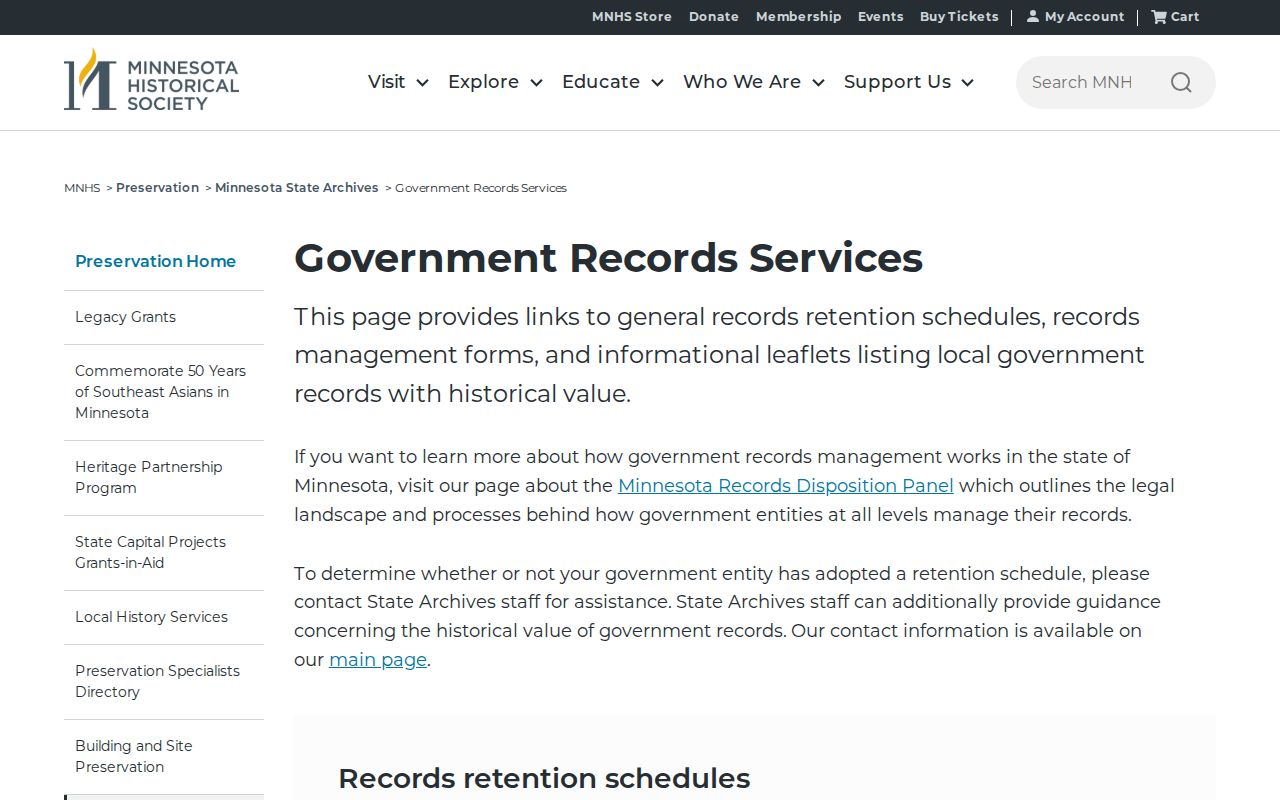
Task: Open Heritage Partnership Program sidebar link
Action: (149, 477)
